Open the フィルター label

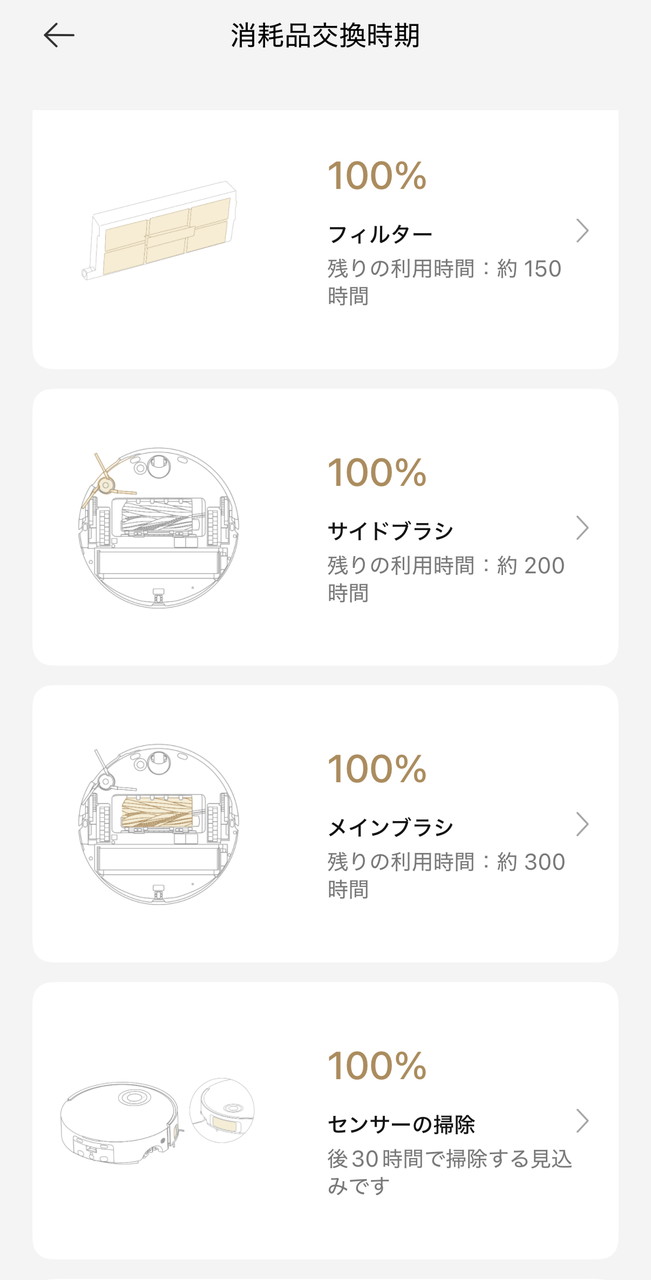click(x=380, y=235)
